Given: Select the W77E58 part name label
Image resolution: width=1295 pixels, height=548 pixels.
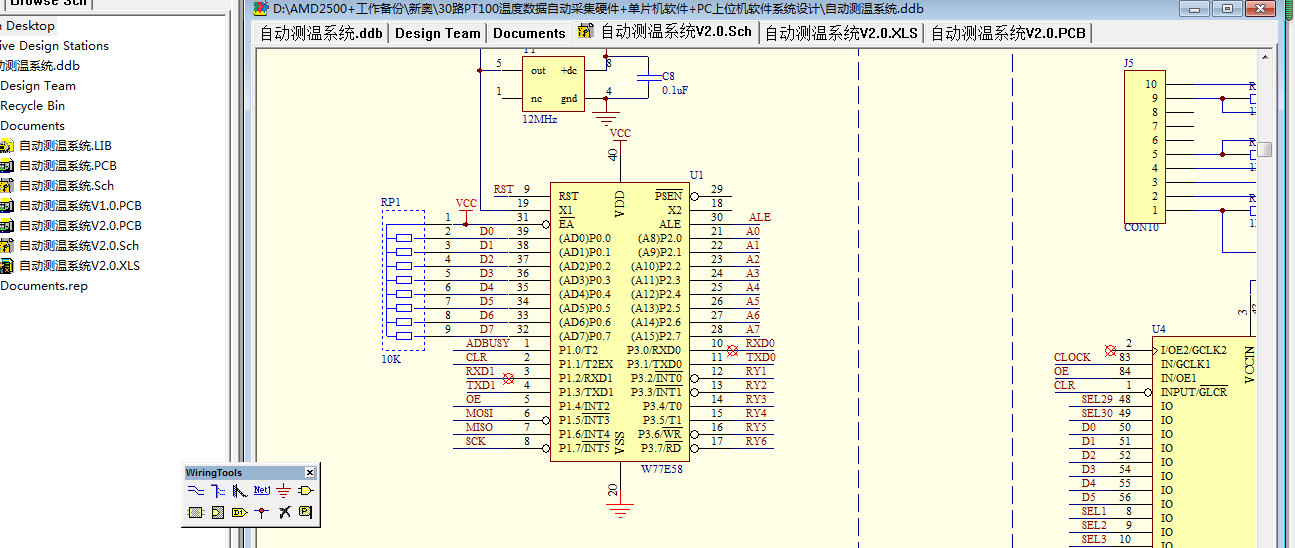Looking at the screenshot, I should (662, 468).
